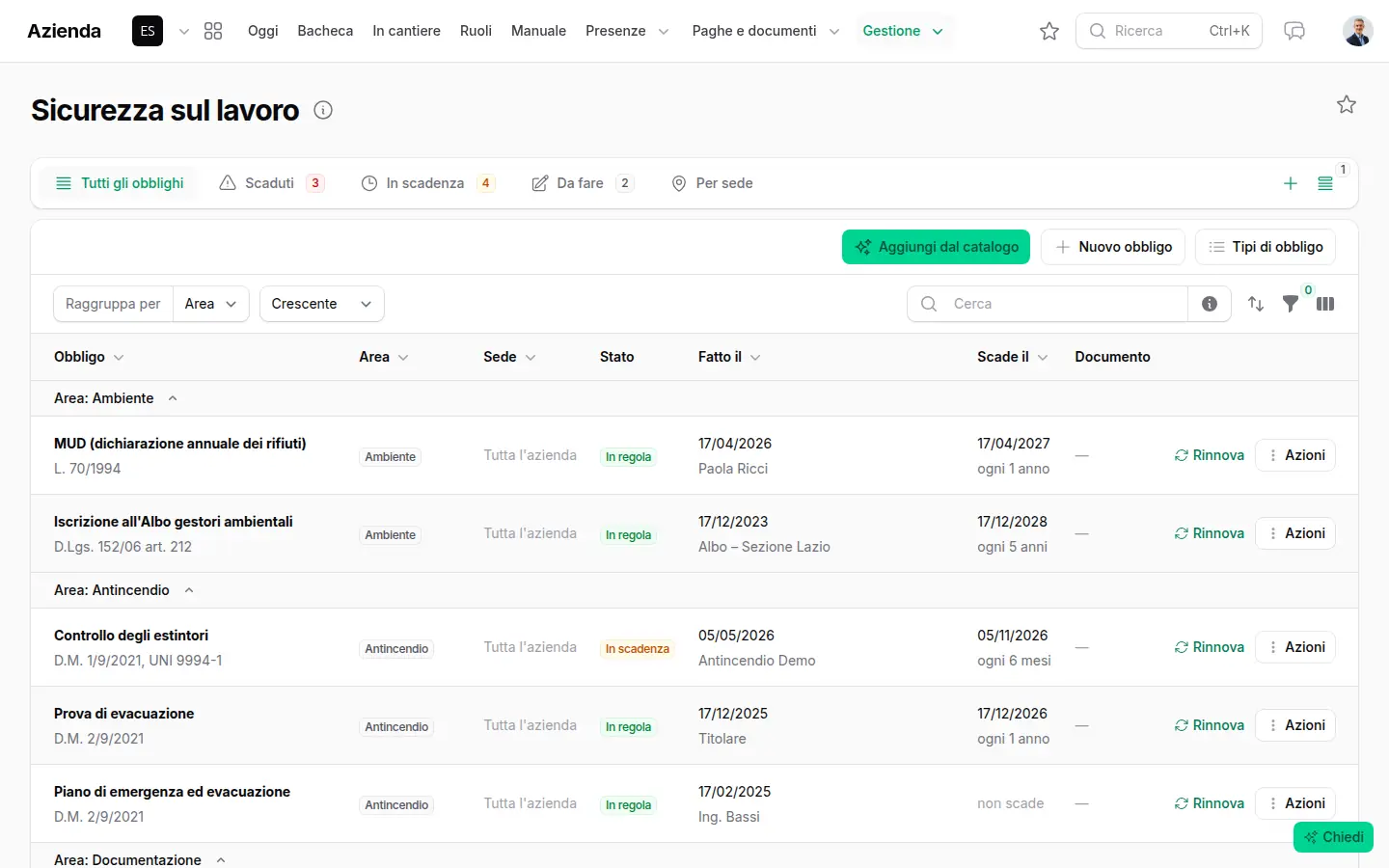Open the saved views list icon

pos(1325,183)
